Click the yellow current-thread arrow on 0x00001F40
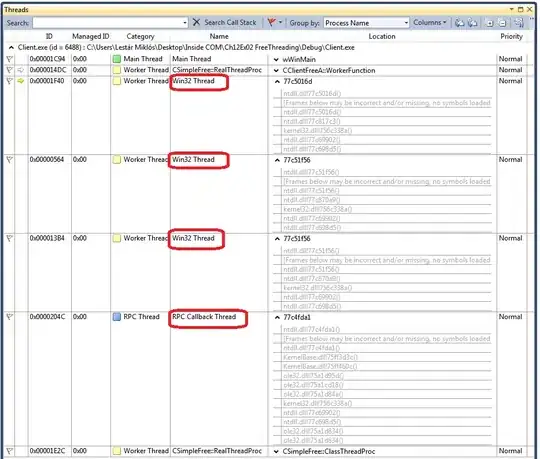 (21, 81)
